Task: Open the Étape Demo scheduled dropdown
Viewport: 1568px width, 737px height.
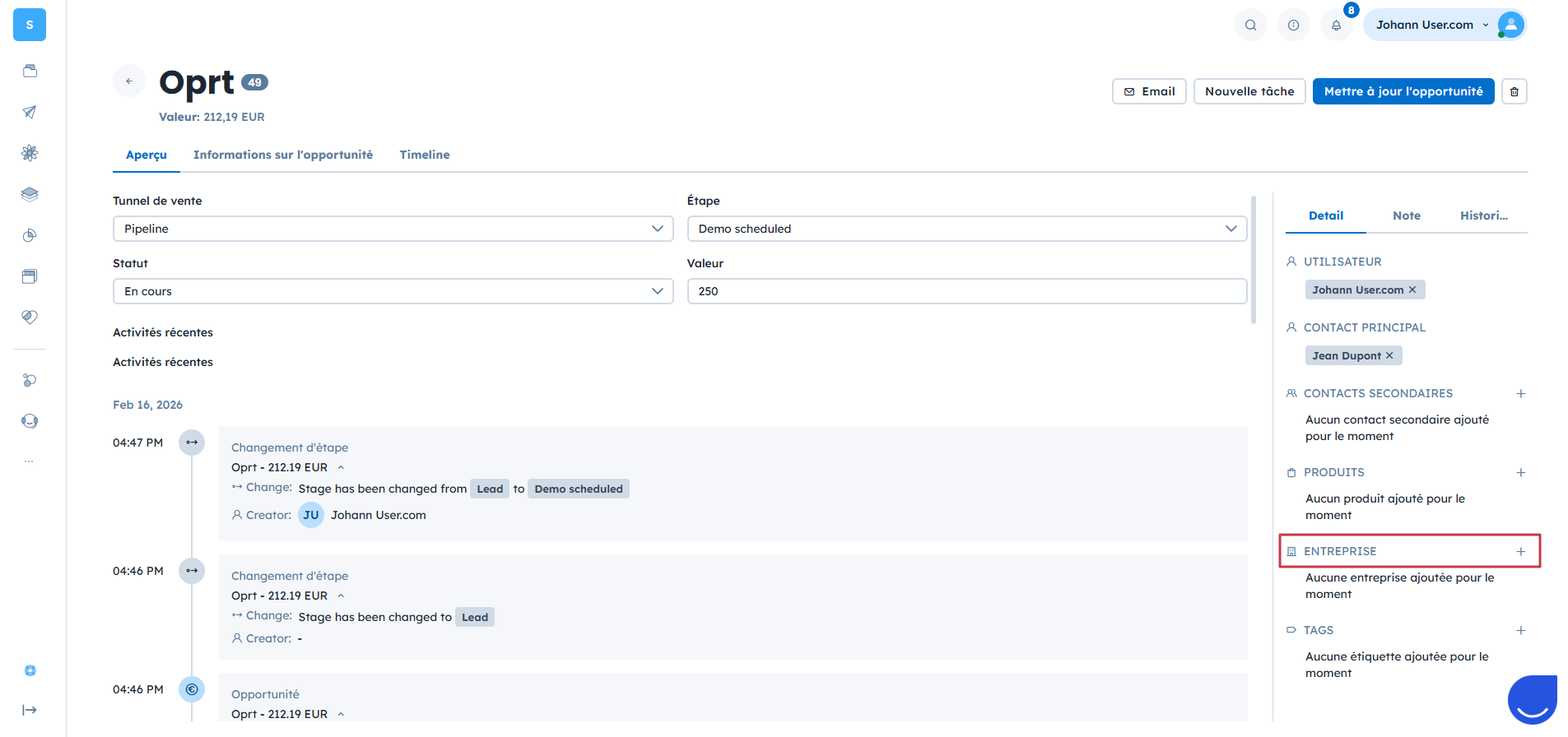Action: [967, 229]
